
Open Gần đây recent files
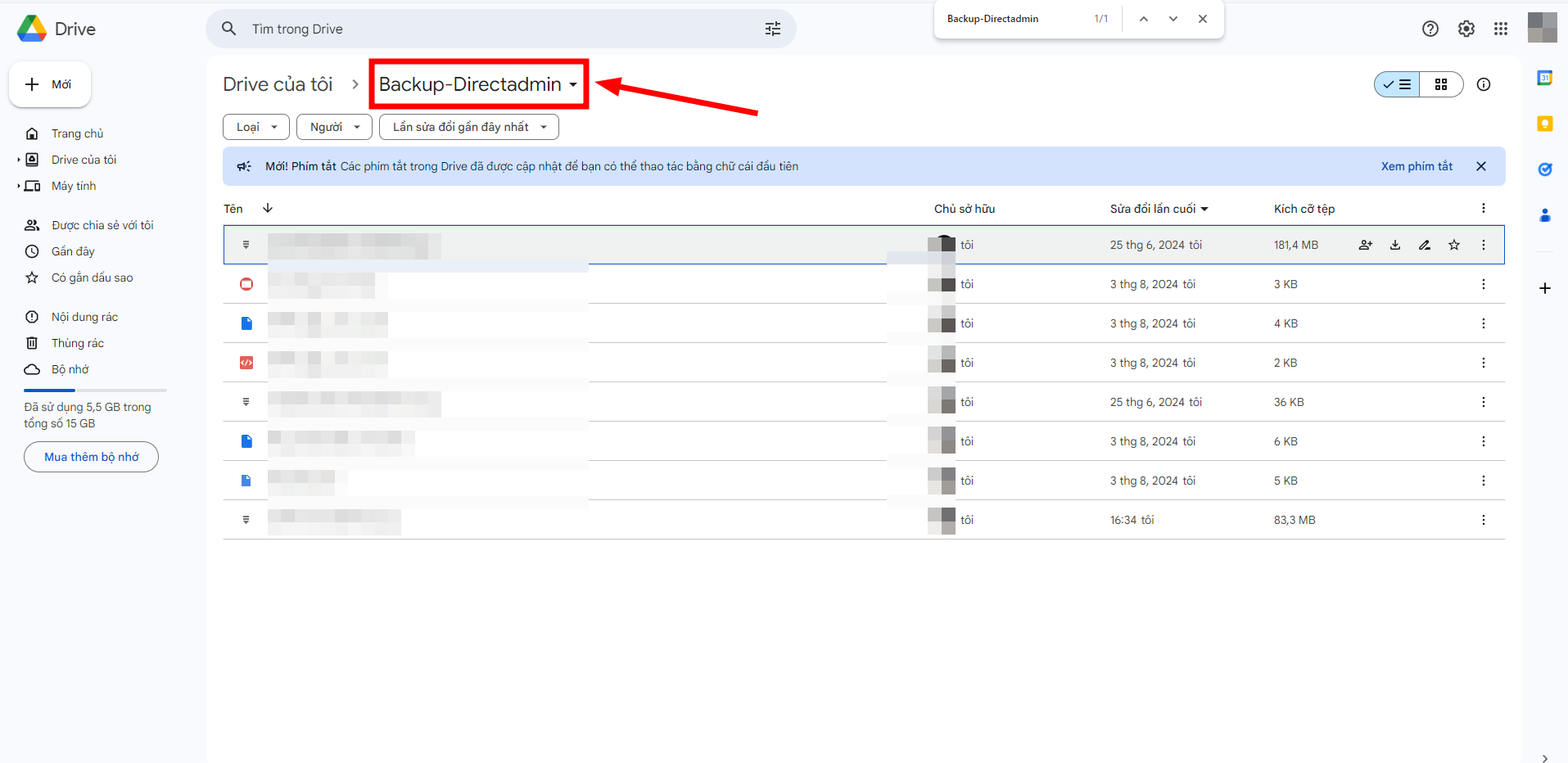tap(73, 251)
